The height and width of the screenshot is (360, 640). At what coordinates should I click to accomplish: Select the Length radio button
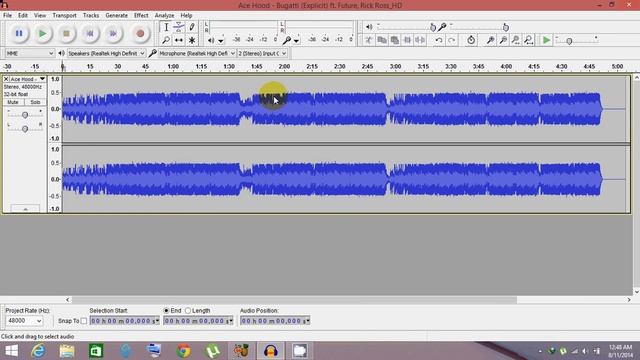click(188, 311)
